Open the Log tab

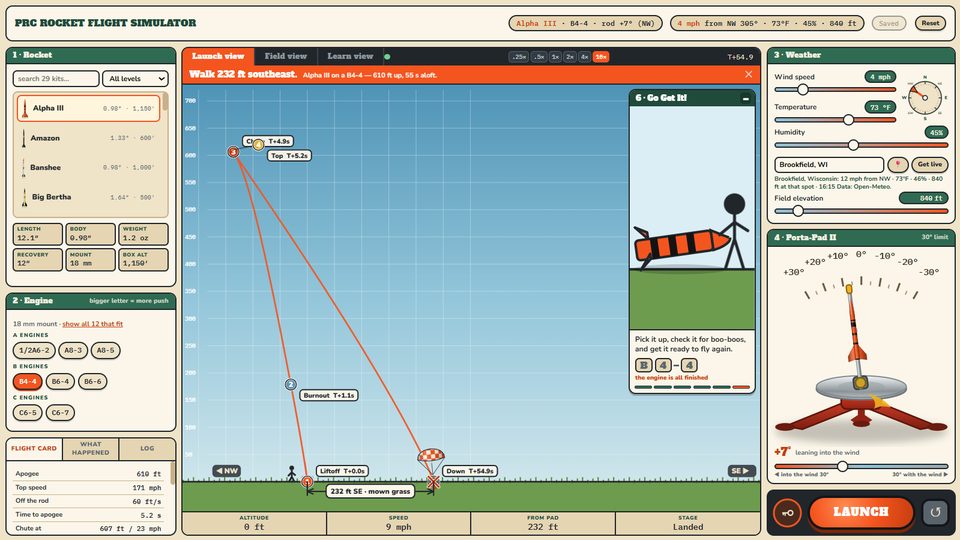(x=147, y=449)
